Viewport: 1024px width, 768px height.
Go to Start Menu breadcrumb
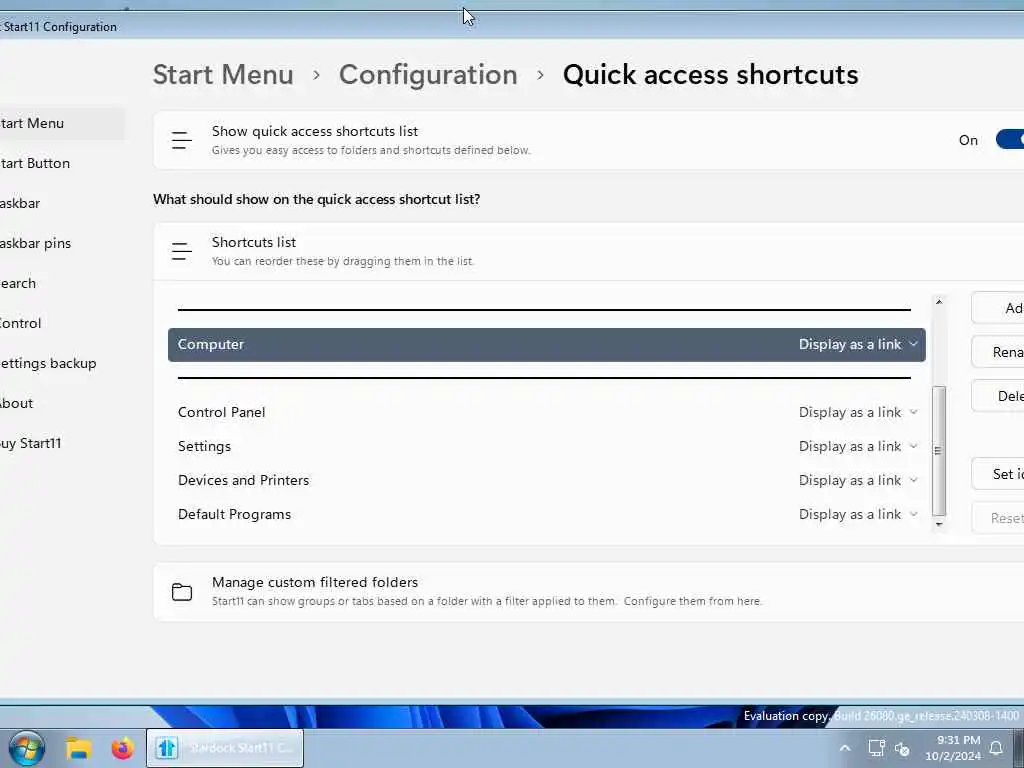223,74
